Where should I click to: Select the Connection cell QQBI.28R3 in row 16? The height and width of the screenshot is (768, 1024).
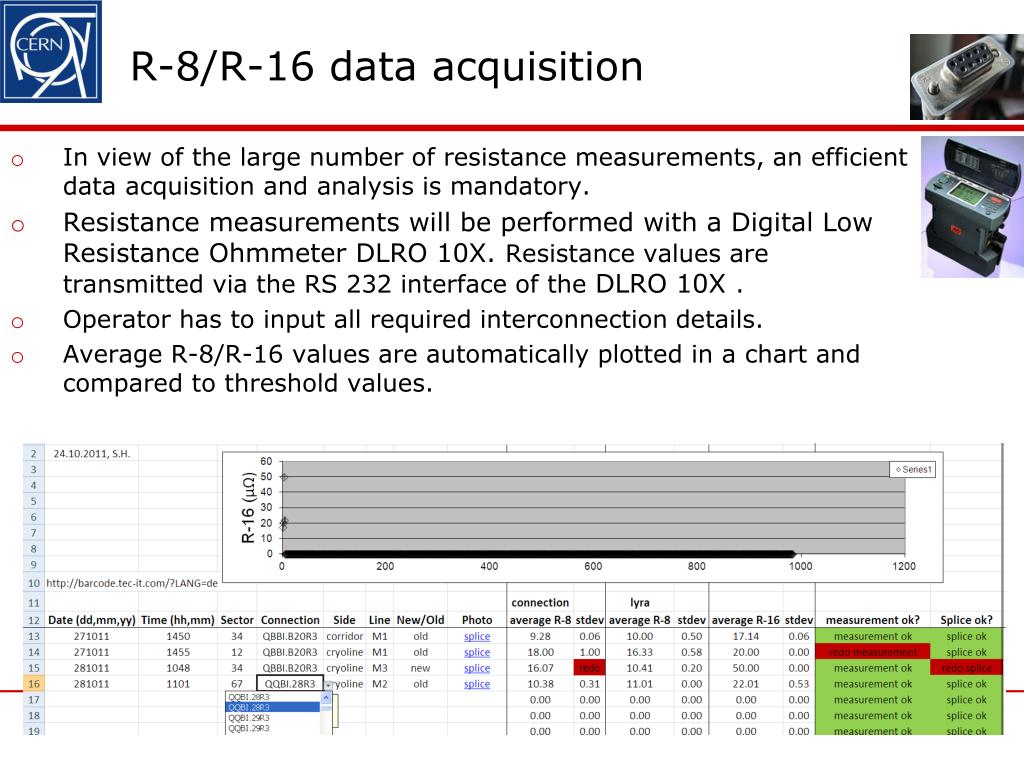coord(290,684)
